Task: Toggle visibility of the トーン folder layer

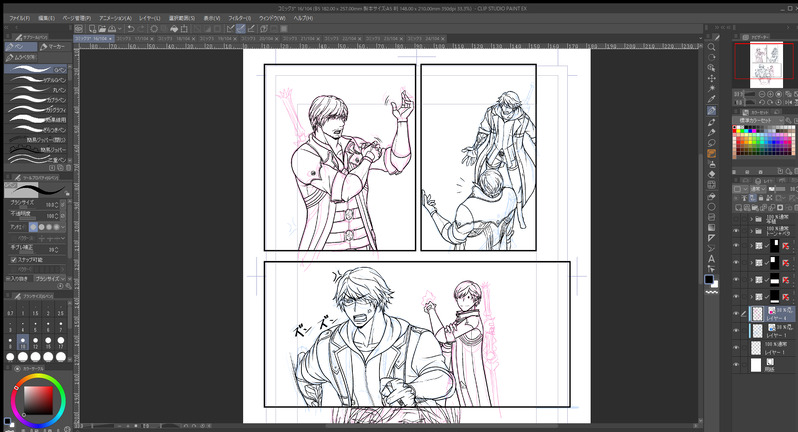Action: (736, 231)
